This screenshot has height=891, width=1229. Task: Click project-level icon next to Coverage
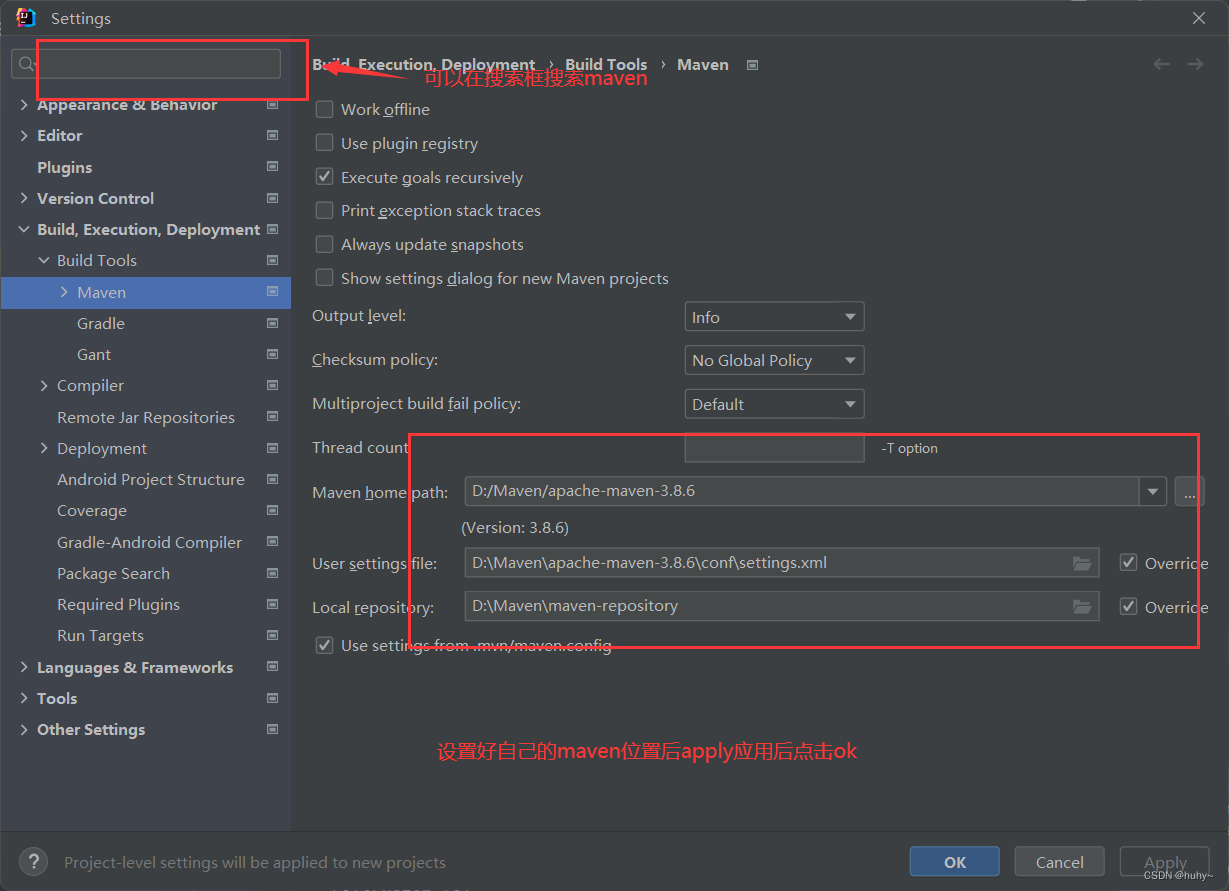[272, 510]
